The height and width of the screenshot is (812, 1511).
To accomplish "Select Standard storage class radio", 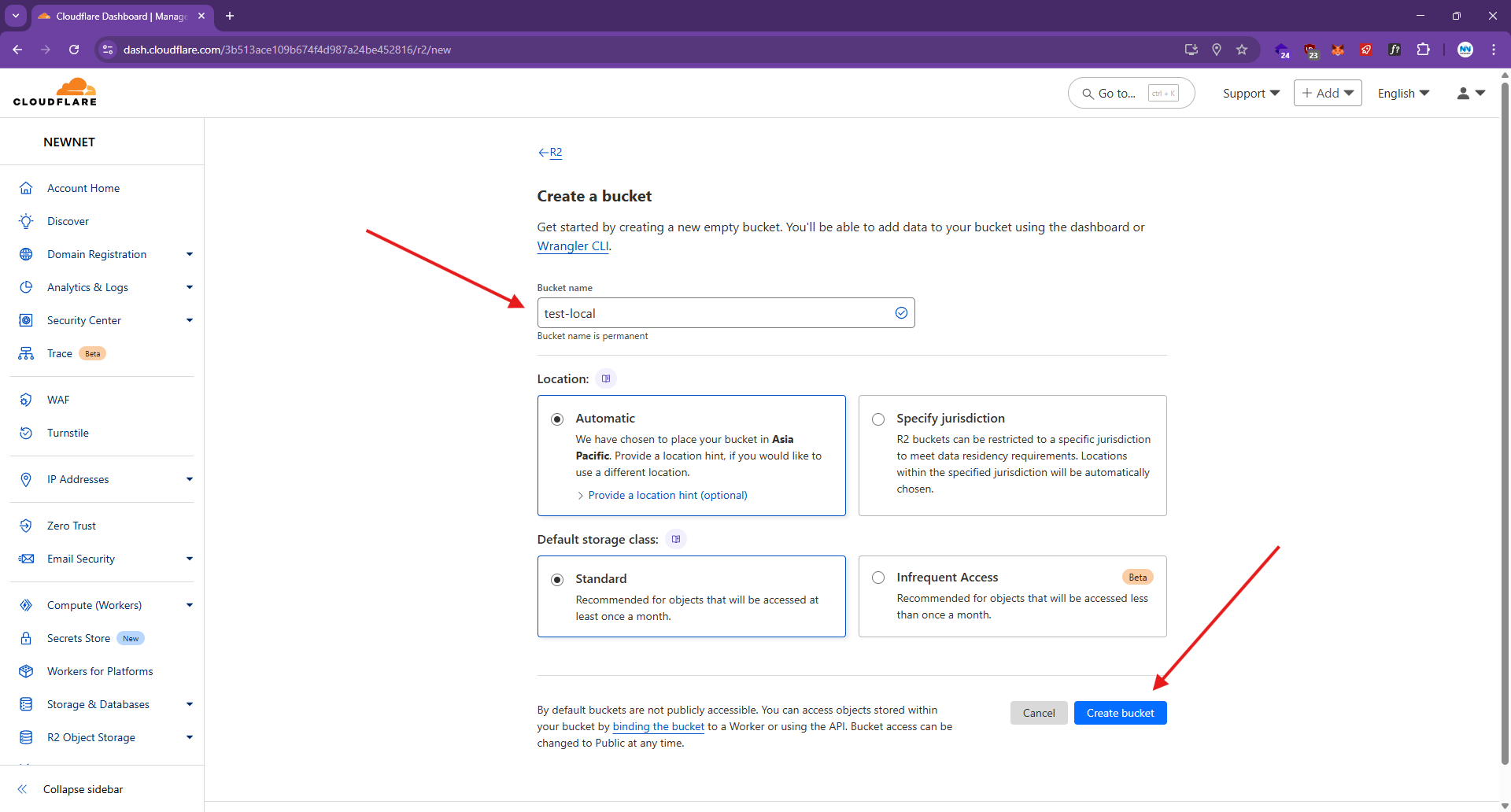I will coord(557,580).
